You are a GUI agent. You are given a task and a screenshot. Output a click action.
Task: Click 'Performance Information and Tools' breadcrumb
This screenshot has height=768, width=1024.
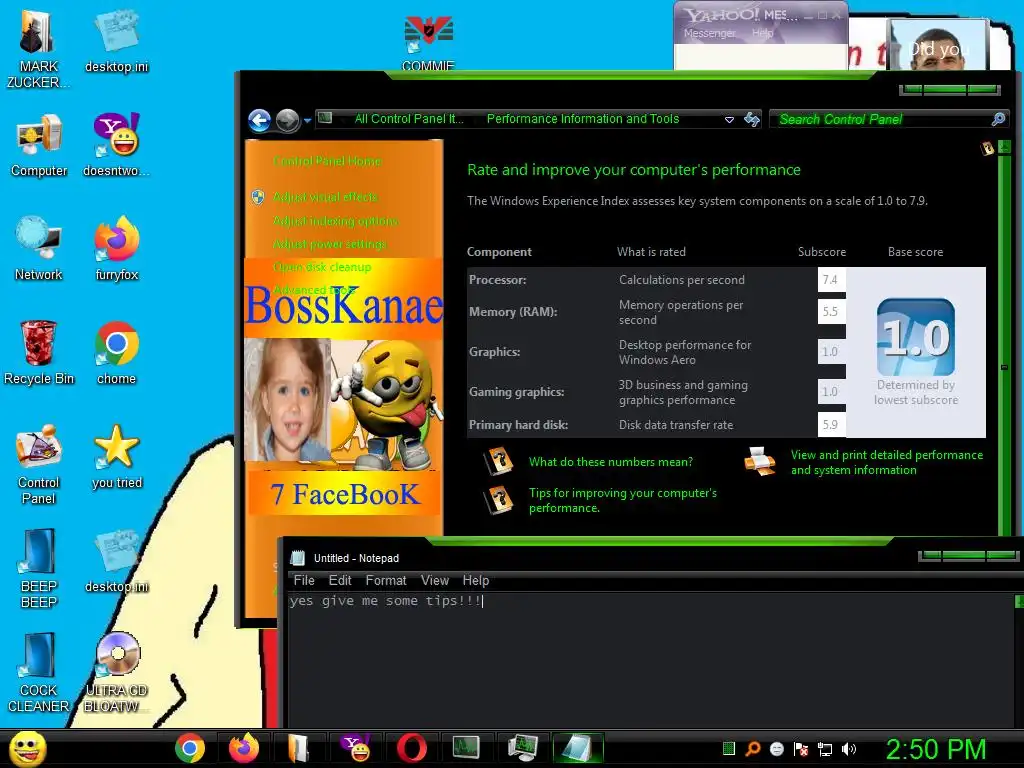(x=583, y=119)
